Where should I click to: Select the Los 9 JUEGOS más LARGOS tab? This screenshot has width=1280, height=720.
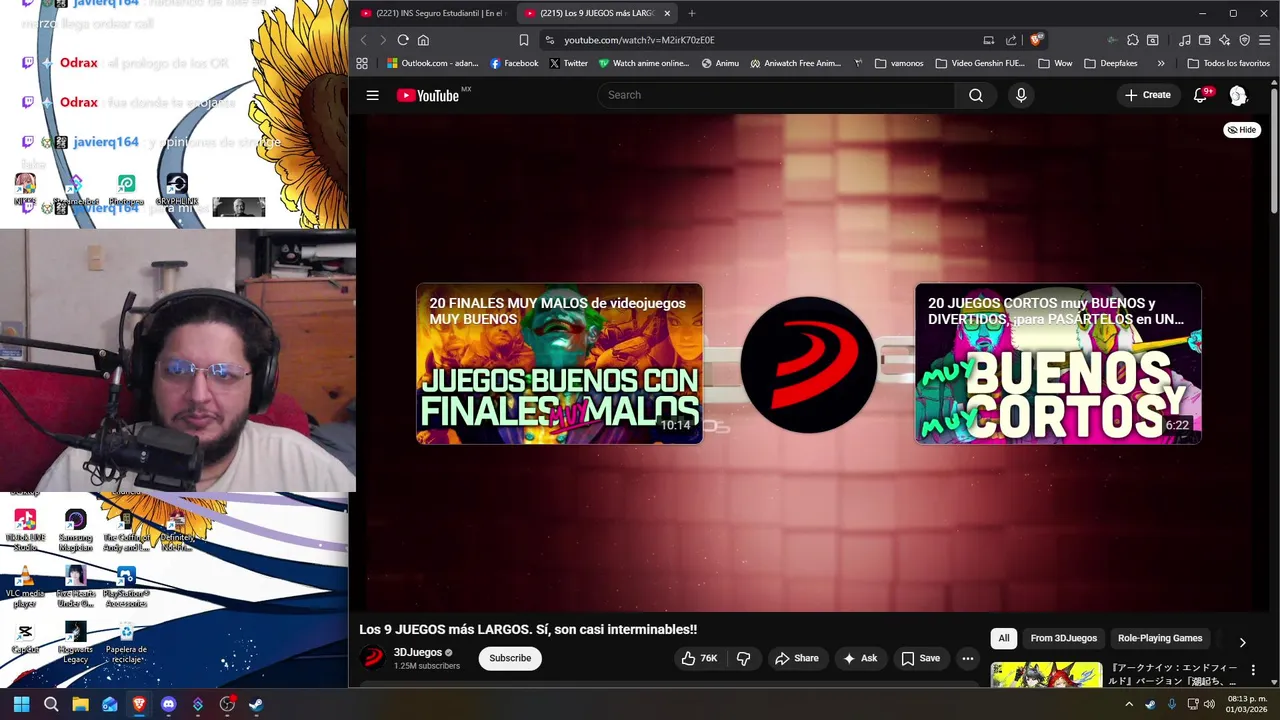tap(597, 13)
